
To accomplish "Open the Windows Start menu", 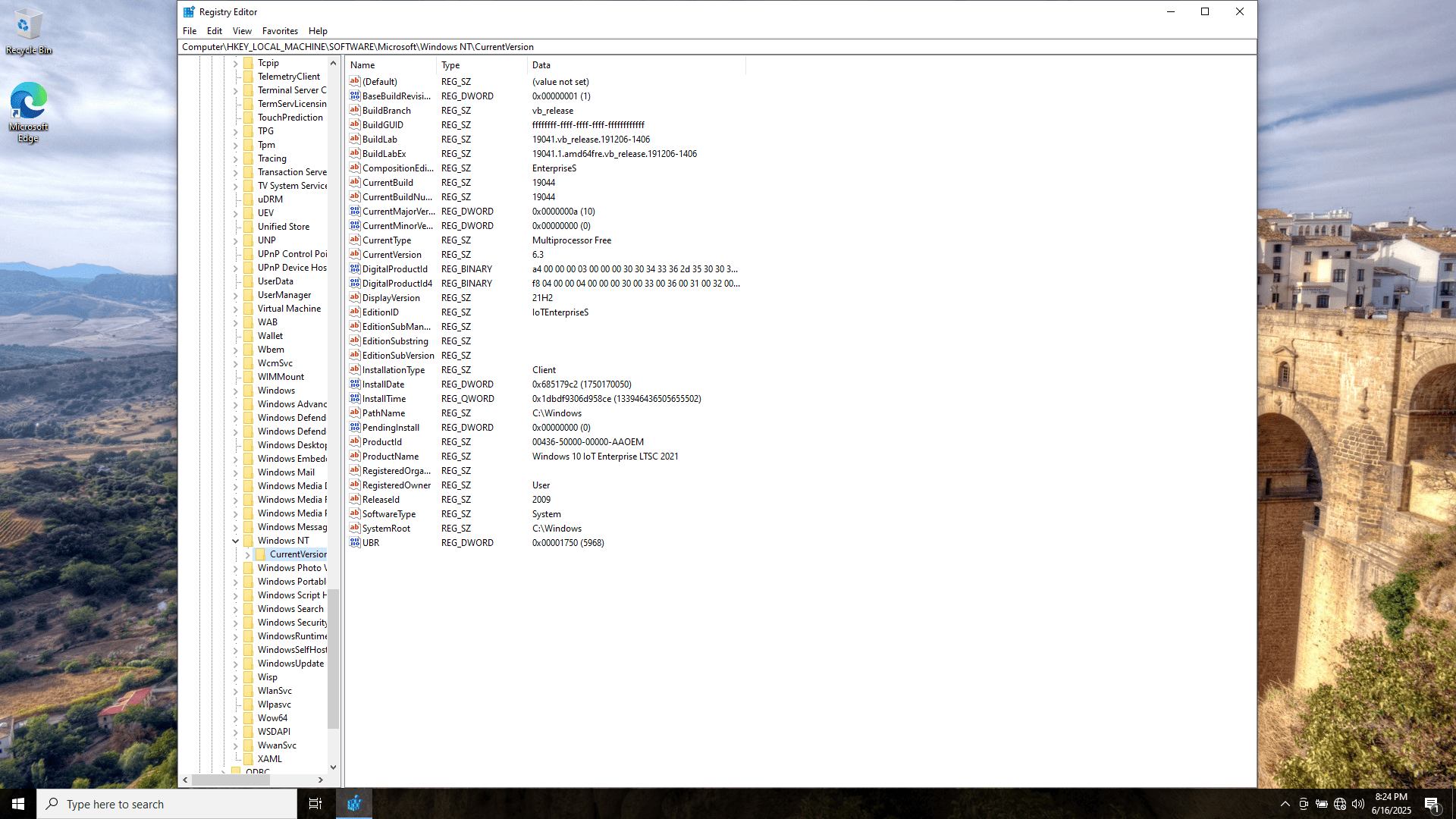I will click(x=18, y=804).
